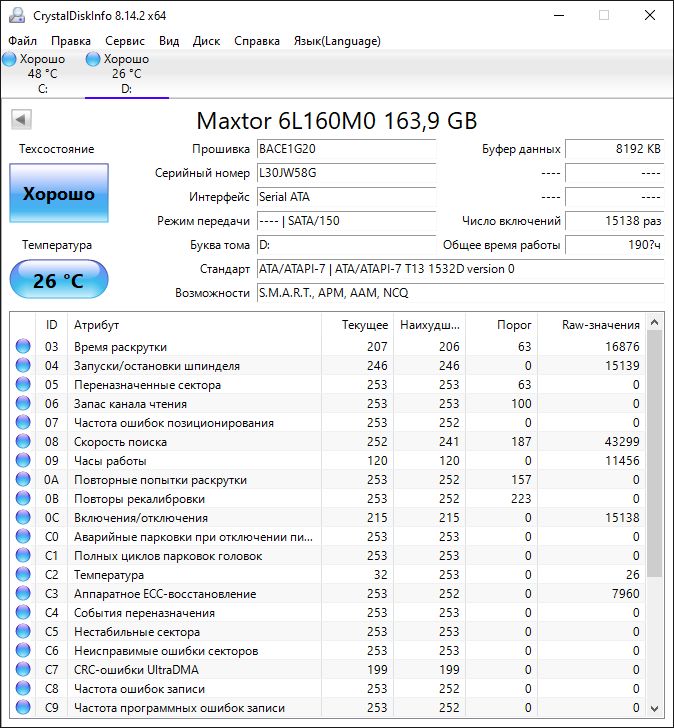This screenshot has height=728, width=674.
Task: Click the 26 °C temperature button
Action: (59, 281)
